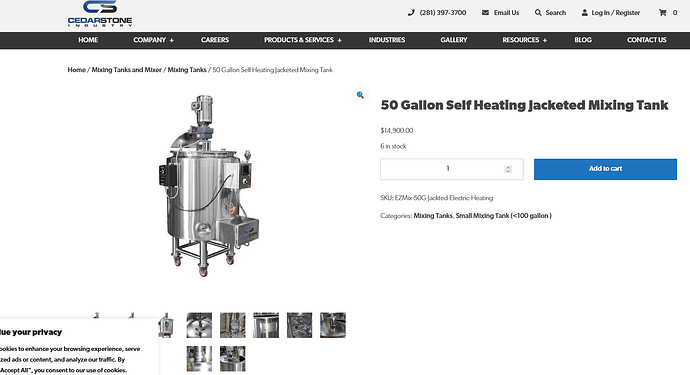Open Small Mixing Tank (<100 gallon) category
Screen dimensions: 690x375
[x=503, y=216]
